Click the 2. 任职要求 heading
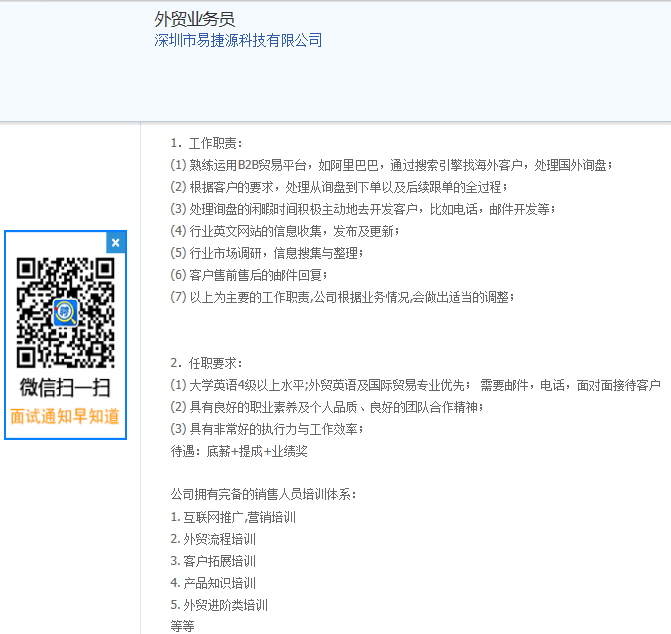Screen dimensions: 671x634 (206, 363)
